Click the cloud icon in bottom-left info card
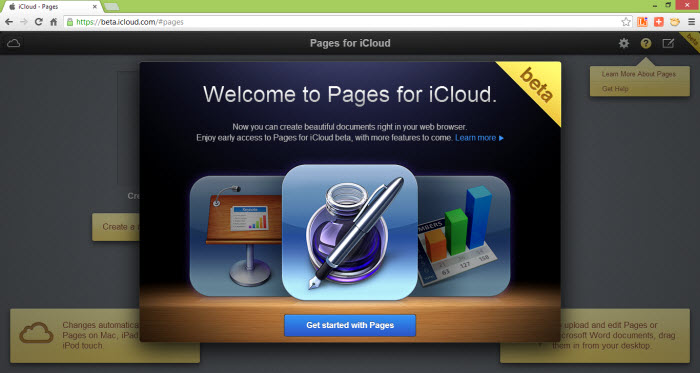700x373 pixels. tap(36, 333)
